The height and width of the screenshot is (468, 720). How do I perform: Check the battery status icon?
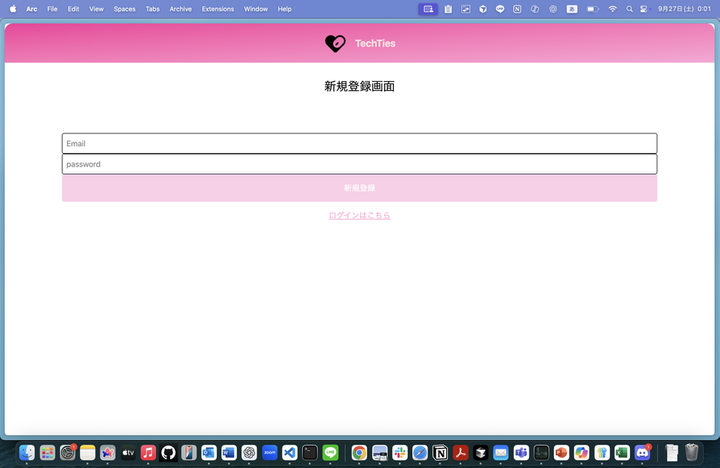593,9
